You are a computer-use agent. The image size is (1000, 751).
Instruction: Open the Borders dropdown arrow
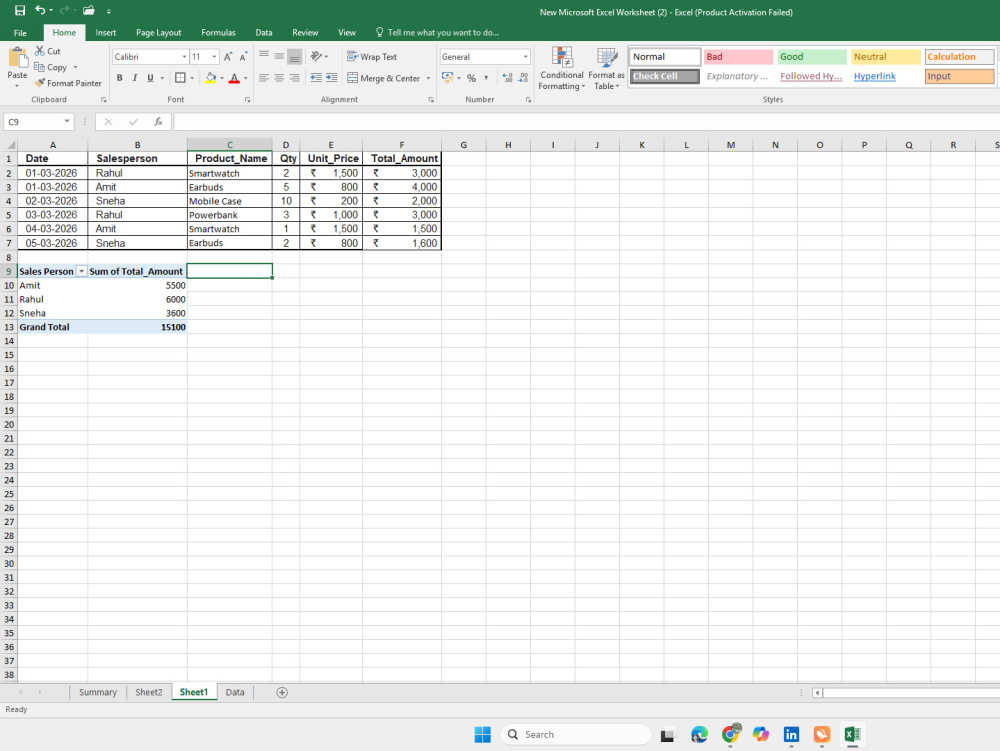click(x=192, y=78)
